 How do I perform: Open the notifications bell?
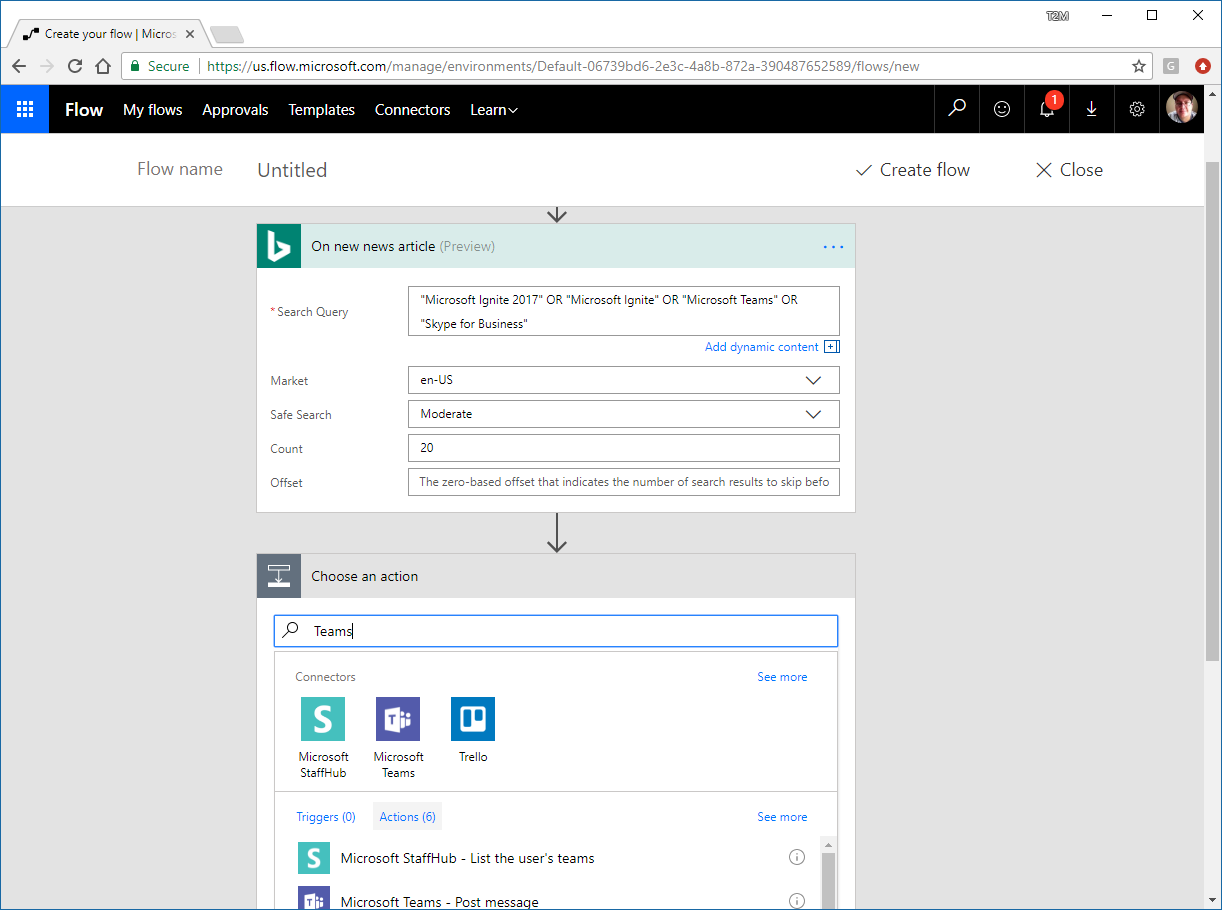coord(1046,109)
